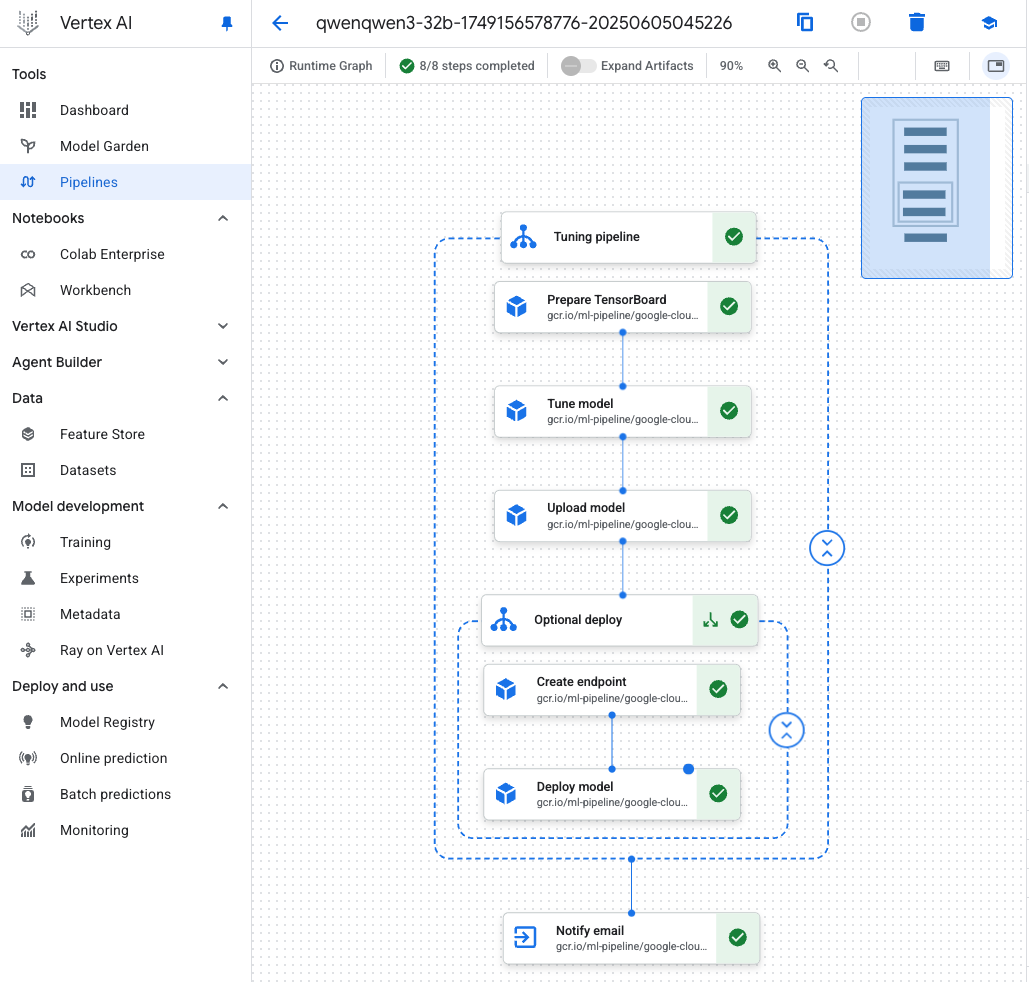Click the back arrow next to pipeline name
This screenshot has width=1029, height=982.
280,23
